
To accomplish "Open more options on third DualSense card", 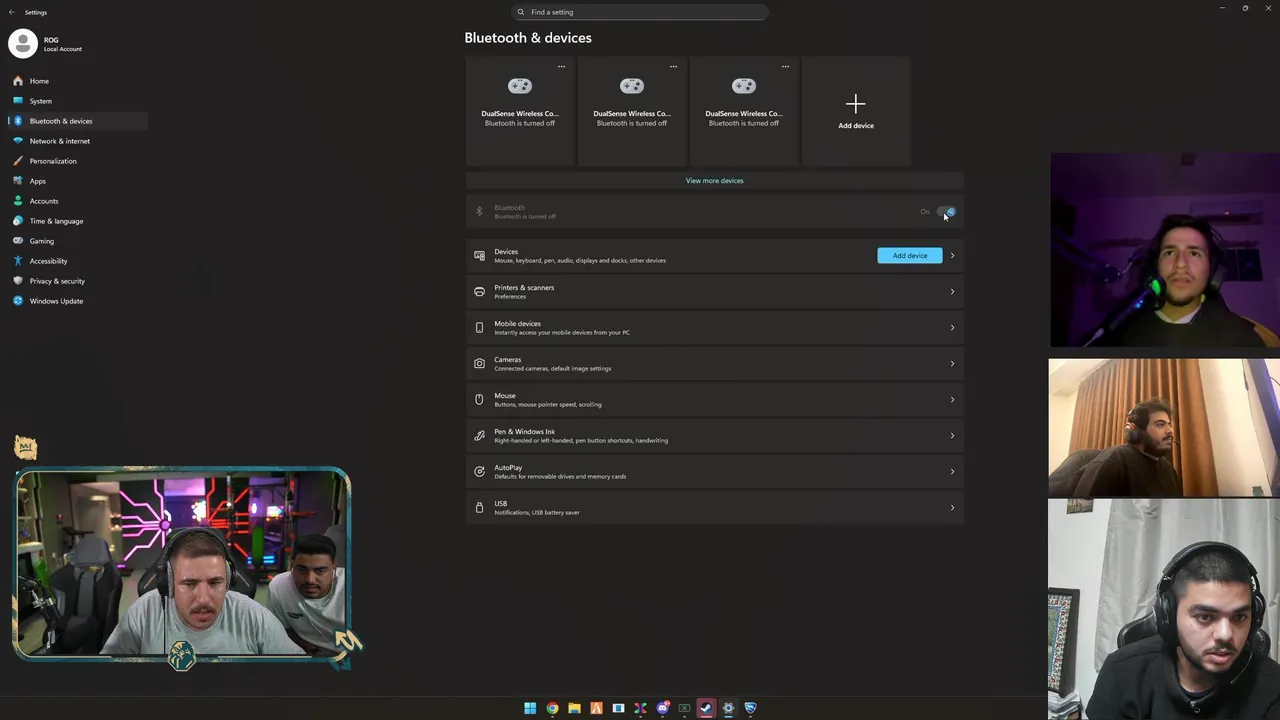I will pyautogui.click(x=785, y=67).
